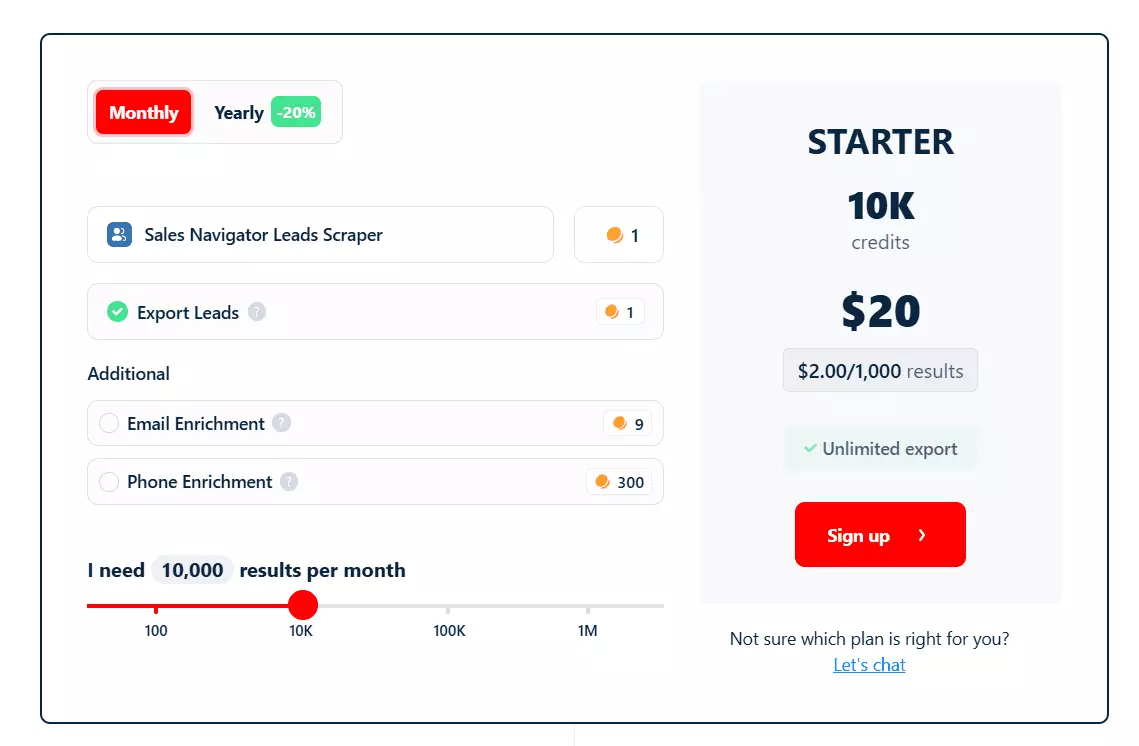The width and height of the screenshot is (1139, 746).
Task: Select the Monthly billing option
Action: (x=142, y=112)
